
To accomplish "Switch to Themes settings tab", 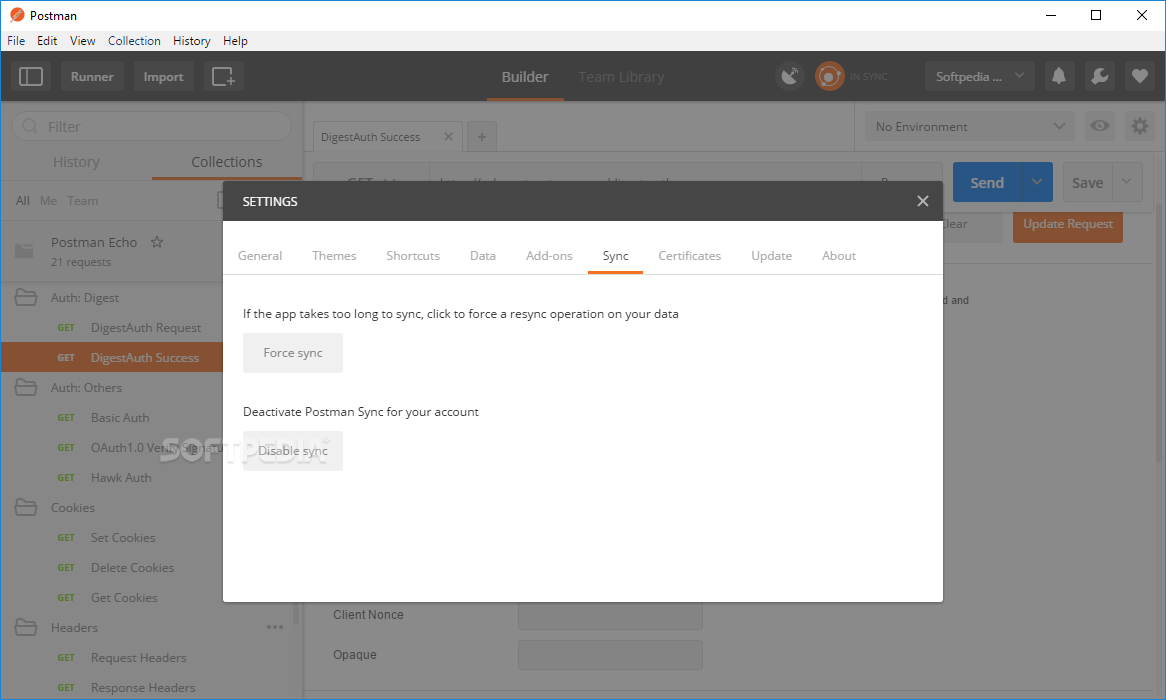I will click(334, 256).
